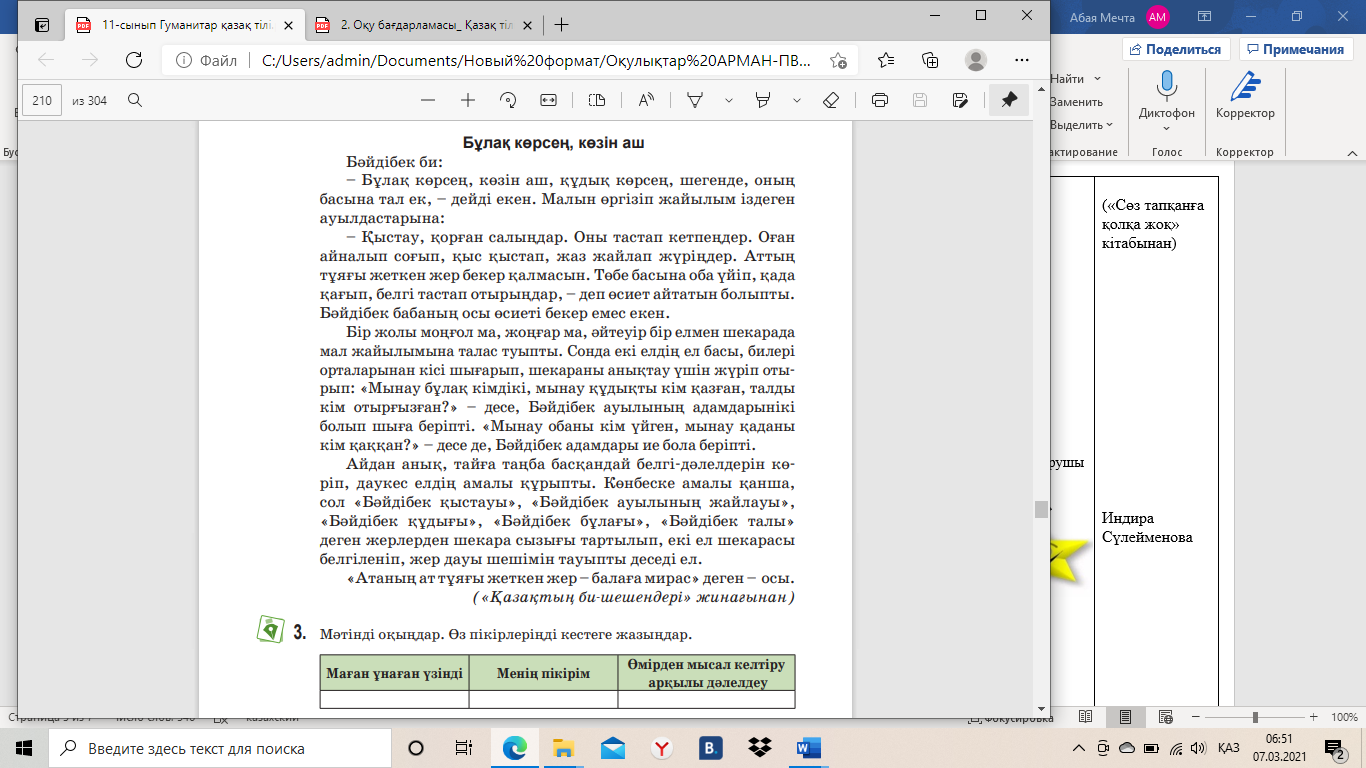Click the Word zoom slider
The image size is (1366, 768).
click(1254, 718)
